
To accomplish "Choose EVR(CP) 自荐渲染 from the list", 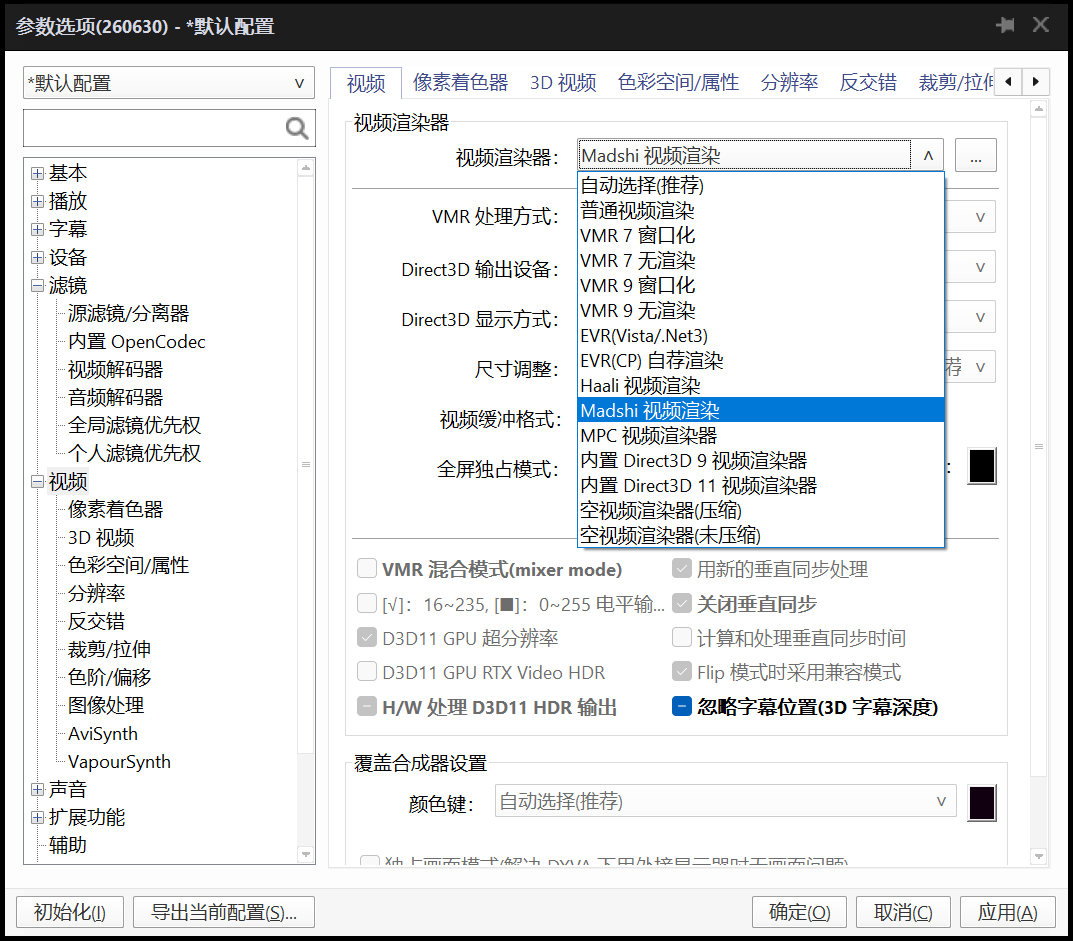I will [761, 361].
